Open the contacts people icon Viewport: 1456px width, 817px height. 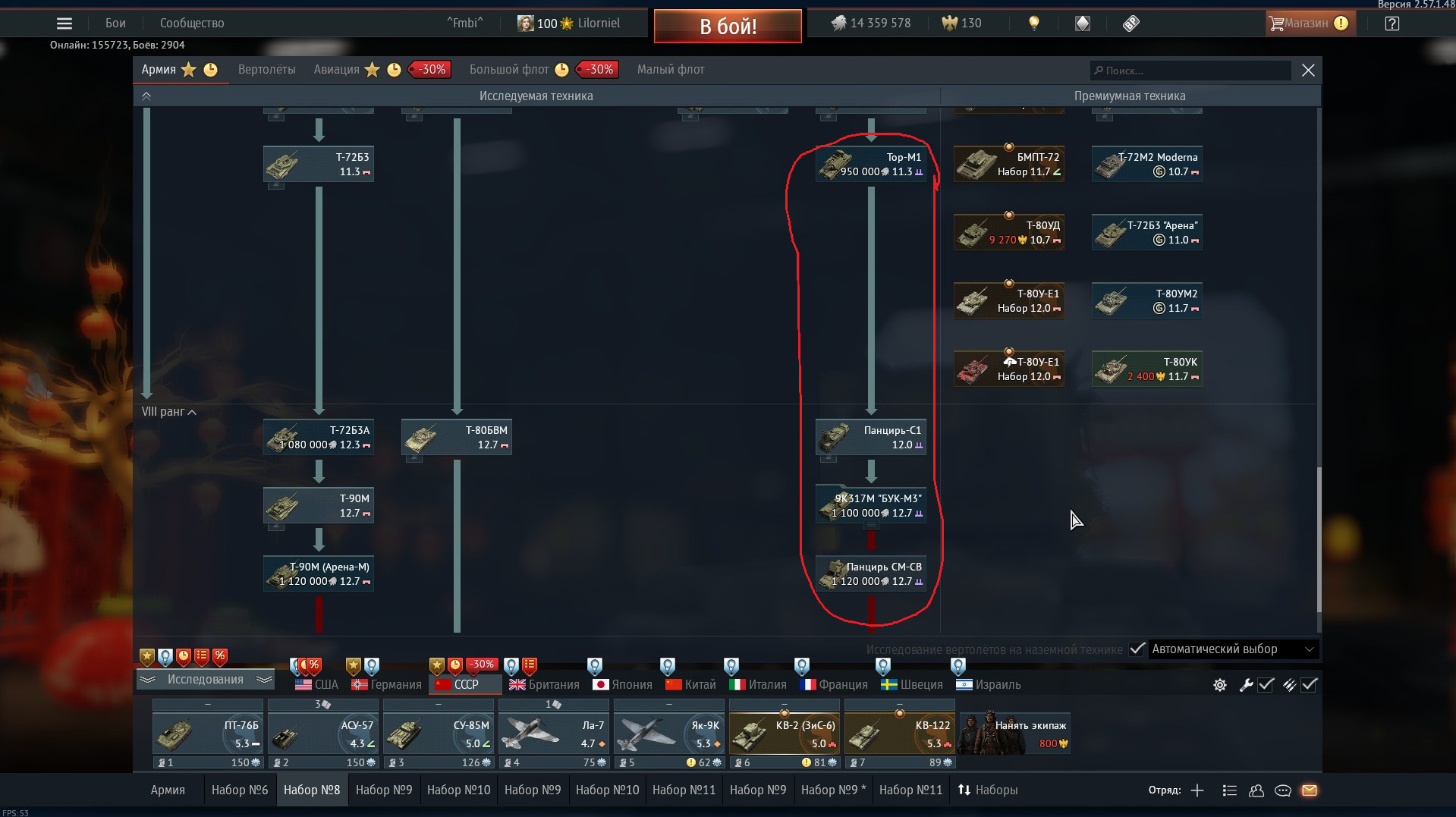pyautogui.click(x=1256, y=790)
